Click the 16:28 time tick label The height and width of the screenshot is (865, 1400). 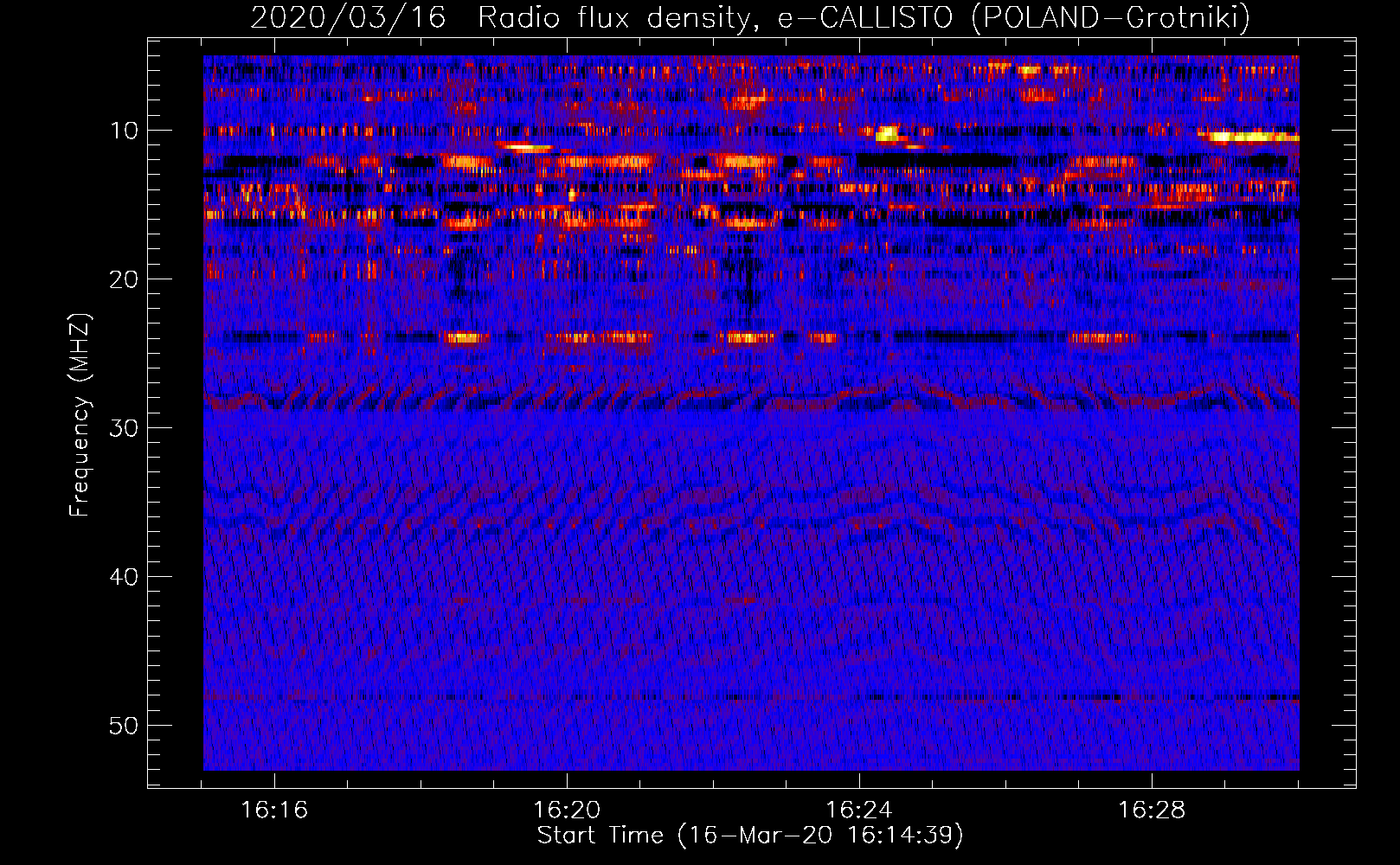(x=1152, y=811)
